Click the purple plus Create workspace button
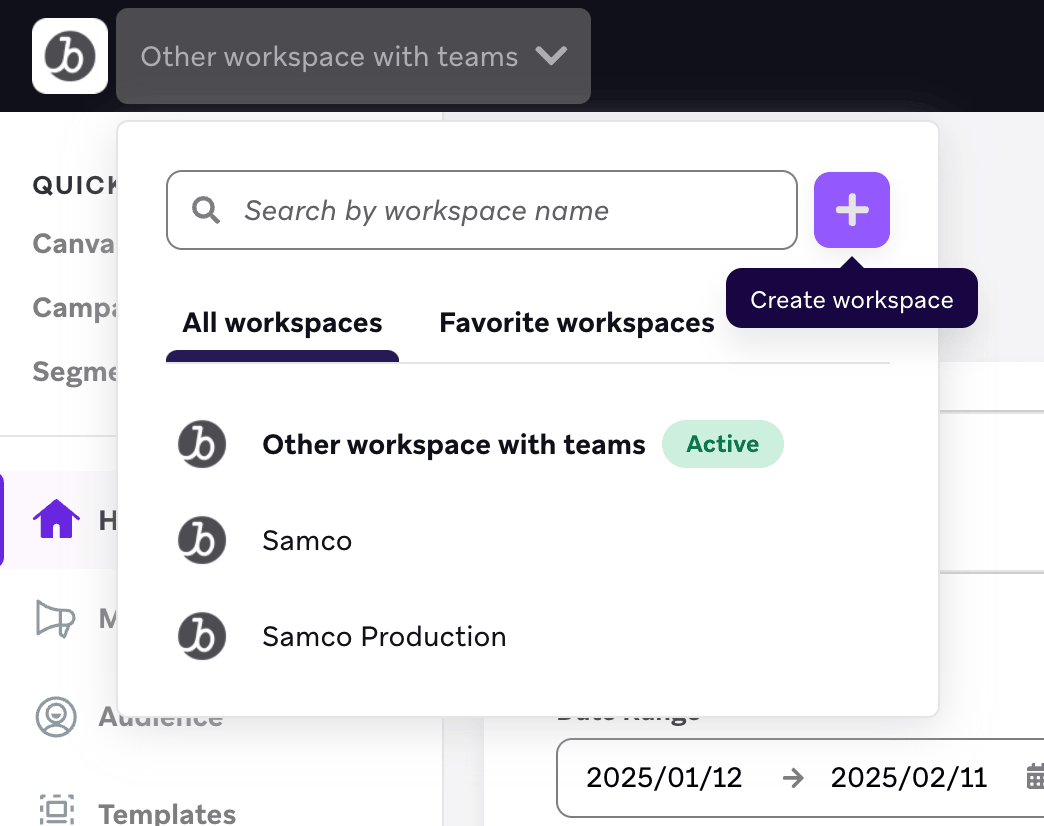This screenshot has width=1044, height=826. pos(852,210)
